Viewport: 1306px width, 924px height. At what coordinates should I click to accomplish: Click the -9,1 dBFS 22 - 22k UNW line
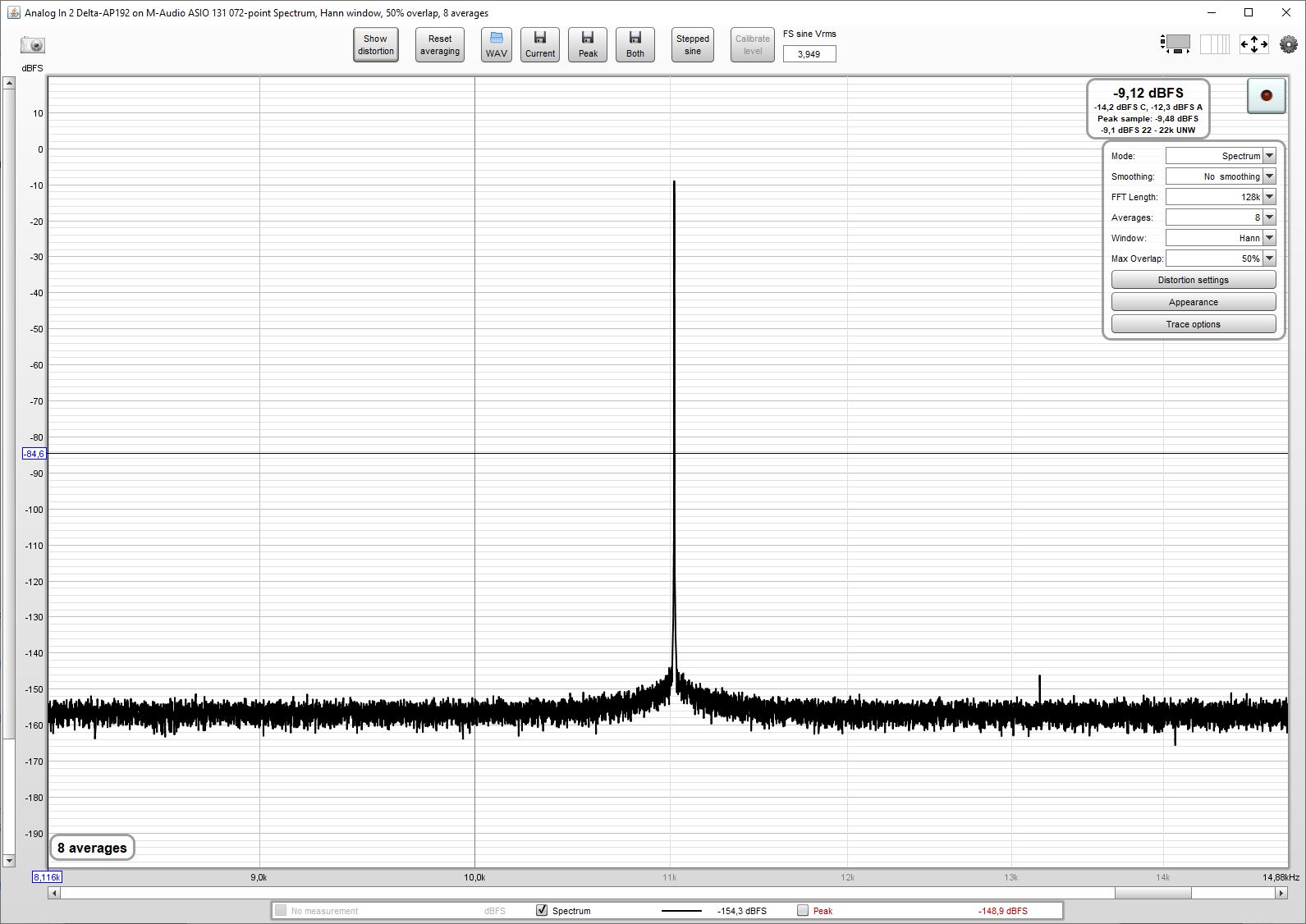pyautogui.click(x=1148, y=130)
